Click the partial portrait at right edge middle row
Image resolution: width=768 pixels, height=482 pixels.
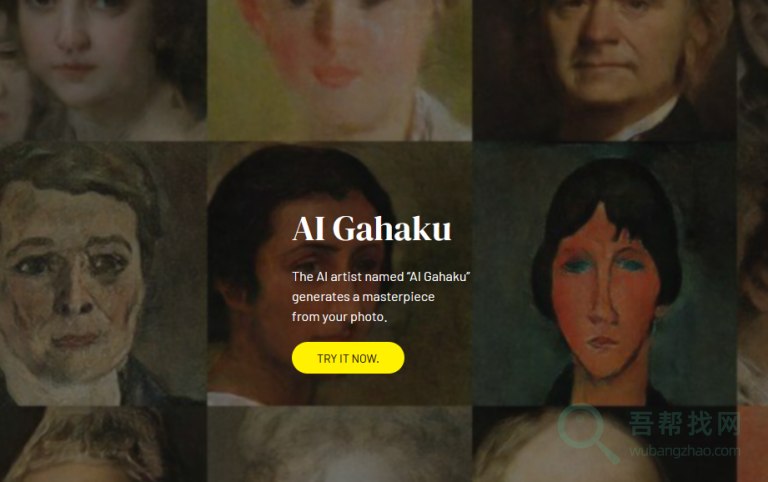(x=753, y=274)
